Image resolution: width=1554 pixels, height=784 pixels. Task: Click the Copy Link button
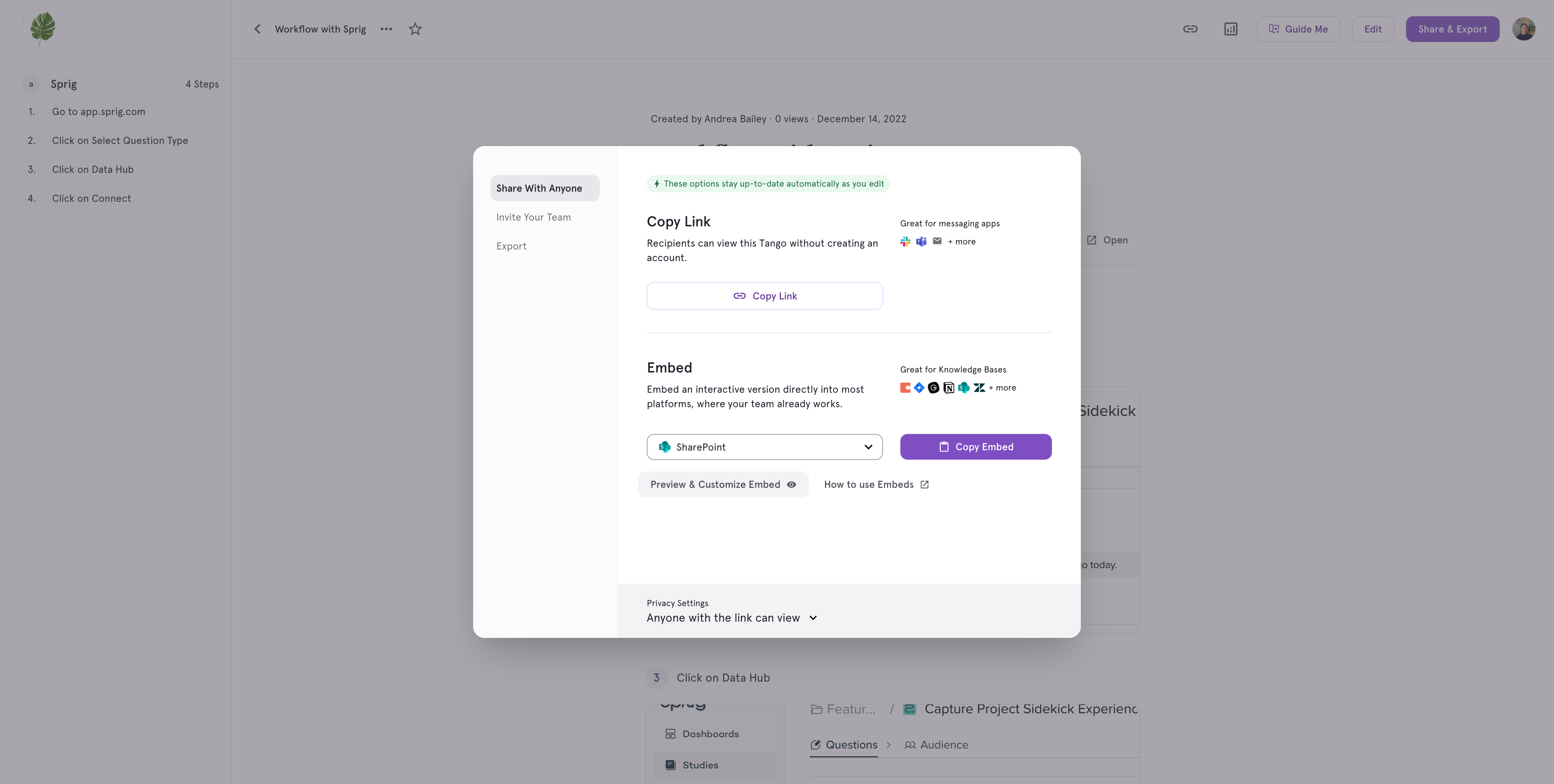click(x=764, y=296)
